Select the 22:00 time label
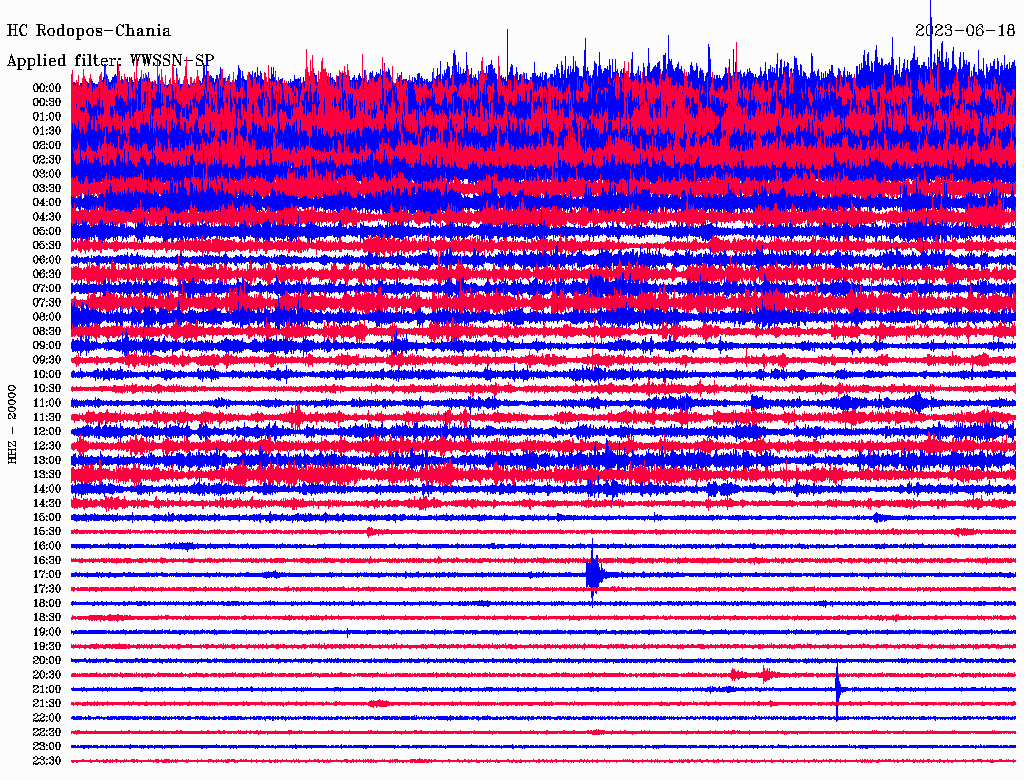 coord(47,717)
